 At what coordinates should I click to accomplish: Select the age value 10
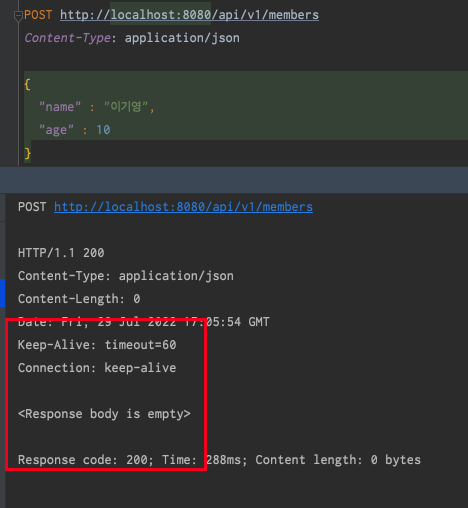tap(103, 130)
